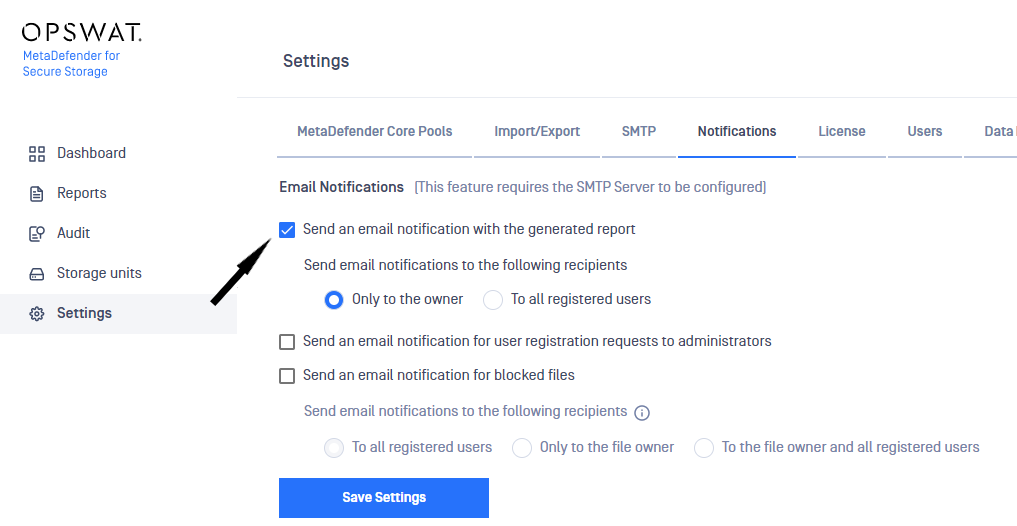
Task: Click the Reports document icon
Action: 37,194
